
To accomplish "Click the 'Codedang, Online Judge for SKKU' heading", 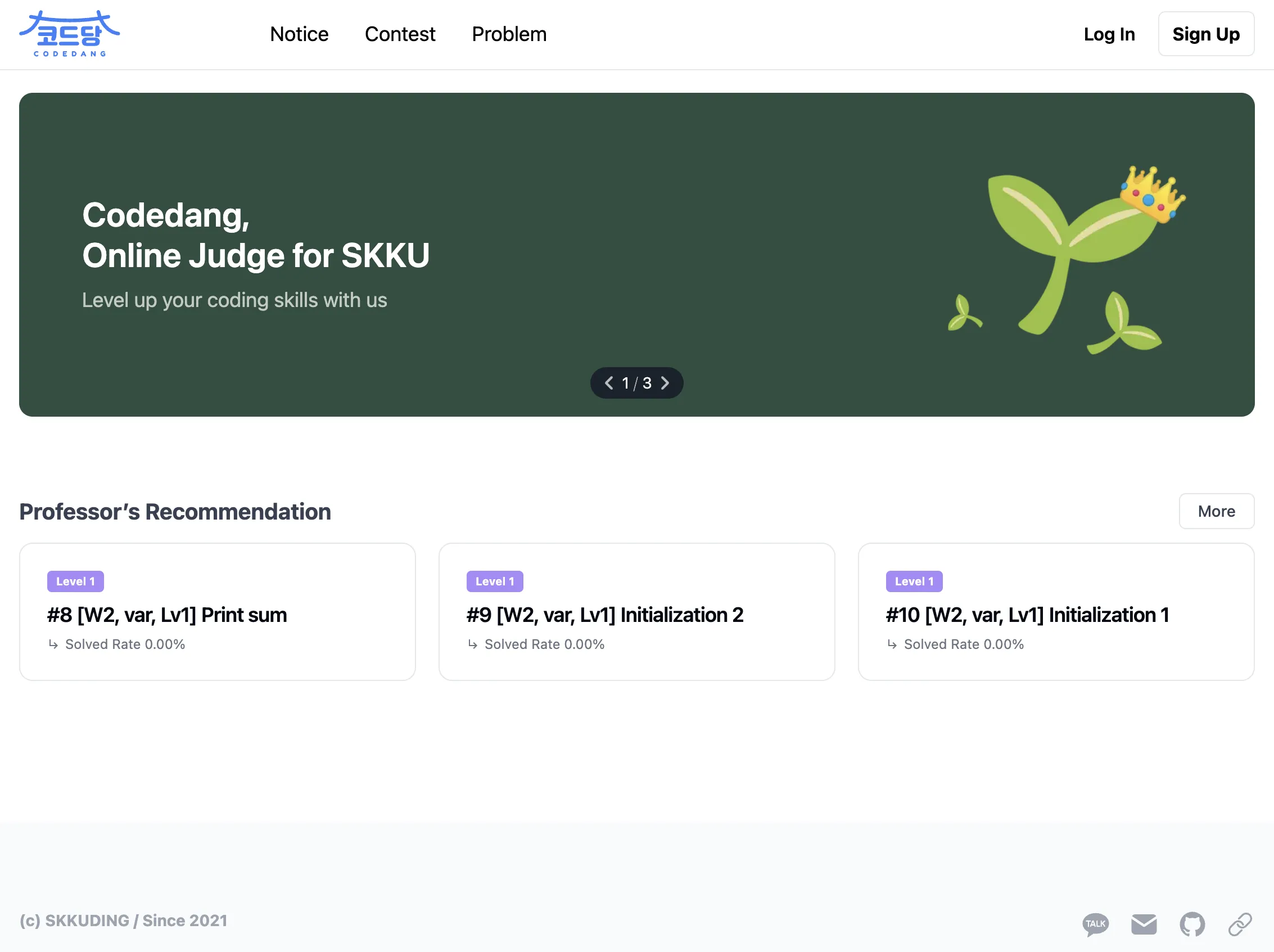I will [x=256, y=235].
